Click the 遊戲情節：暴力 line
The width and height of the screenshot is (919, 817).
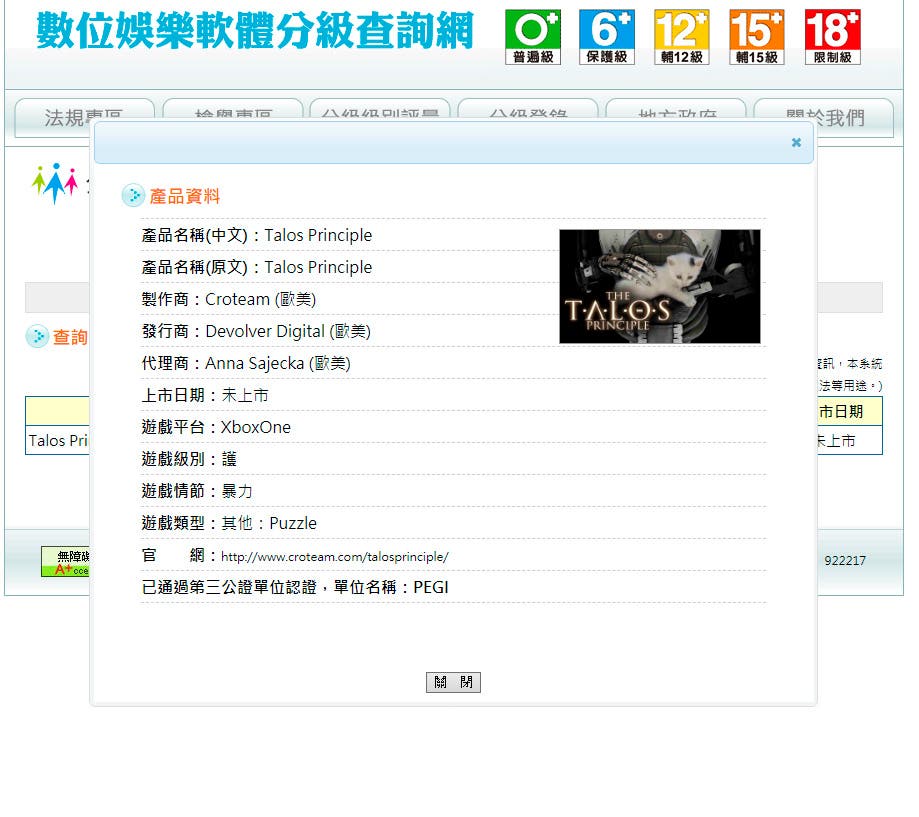197,491
